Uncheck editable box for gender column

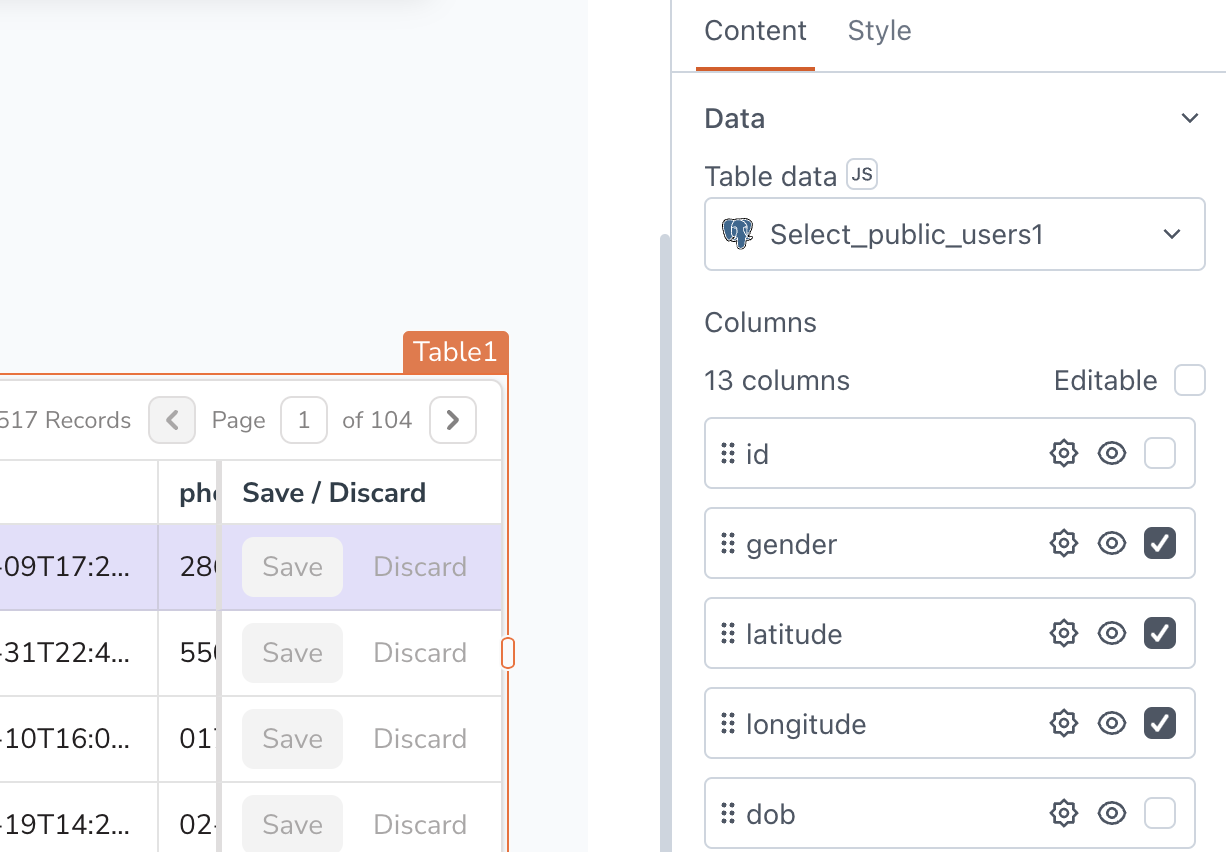point(1160,544)
